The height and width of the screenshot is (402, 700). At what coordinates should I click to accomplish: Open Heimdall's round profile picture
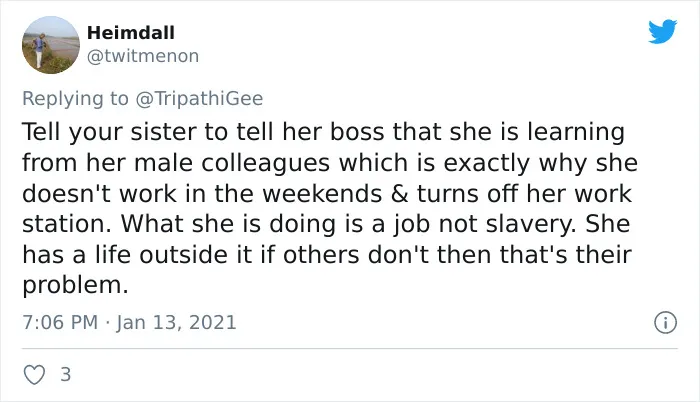pos(51,45)
